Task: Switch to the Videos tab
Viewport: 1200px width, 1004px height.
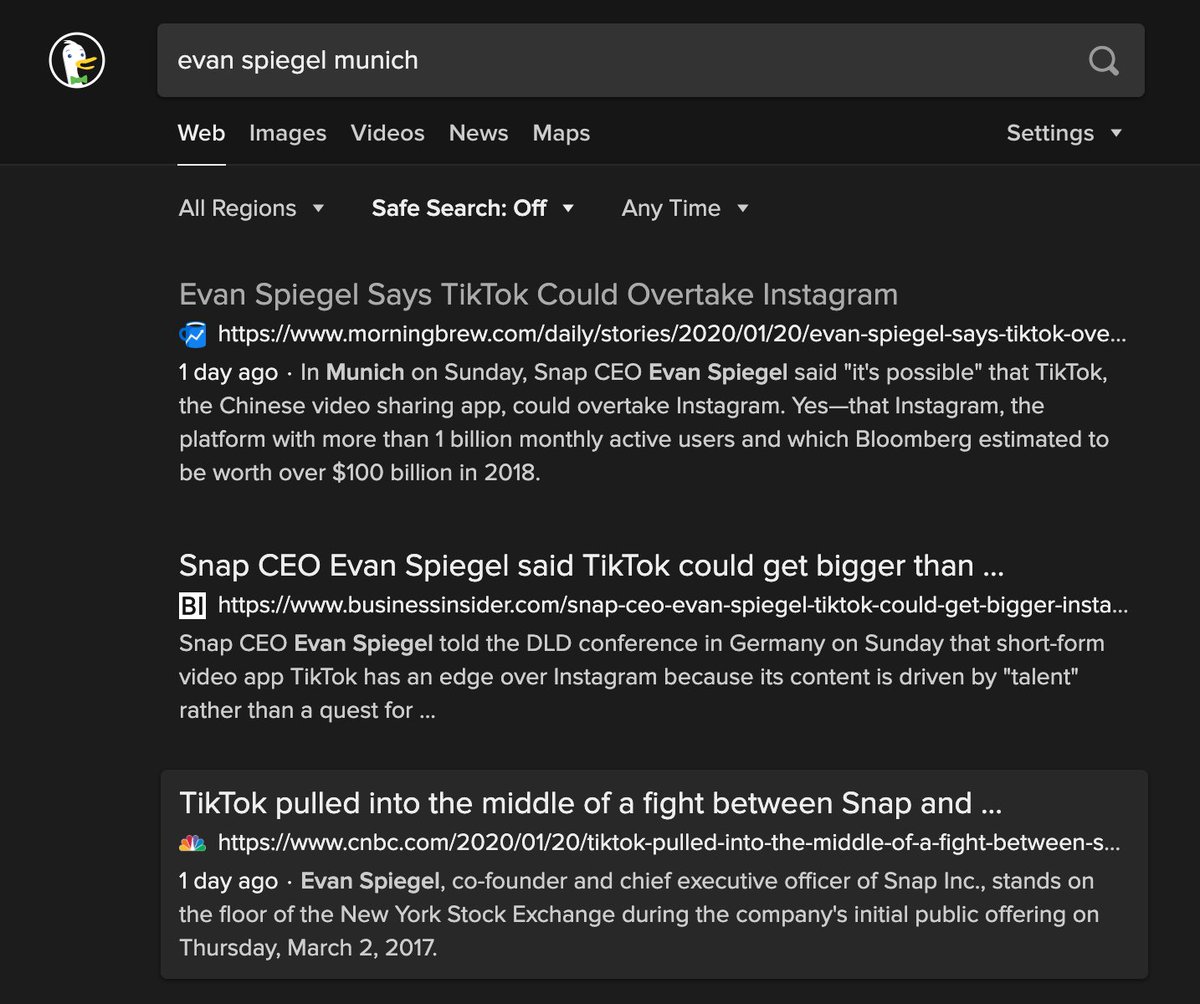Action: click(x=388, y=133)
